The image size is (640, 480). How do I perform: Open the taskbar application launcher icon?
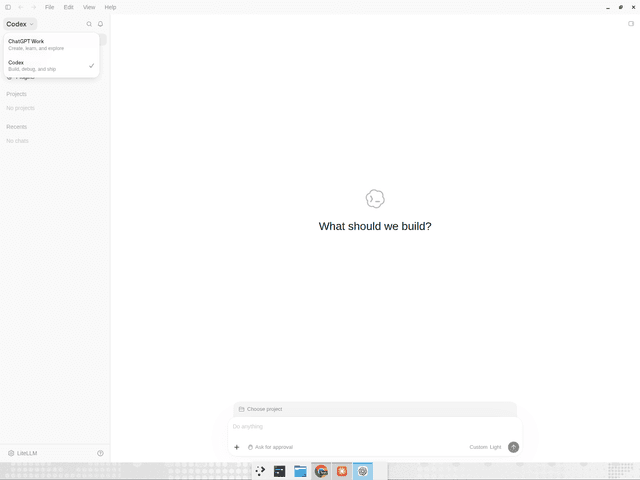click(x=260, y=471)
